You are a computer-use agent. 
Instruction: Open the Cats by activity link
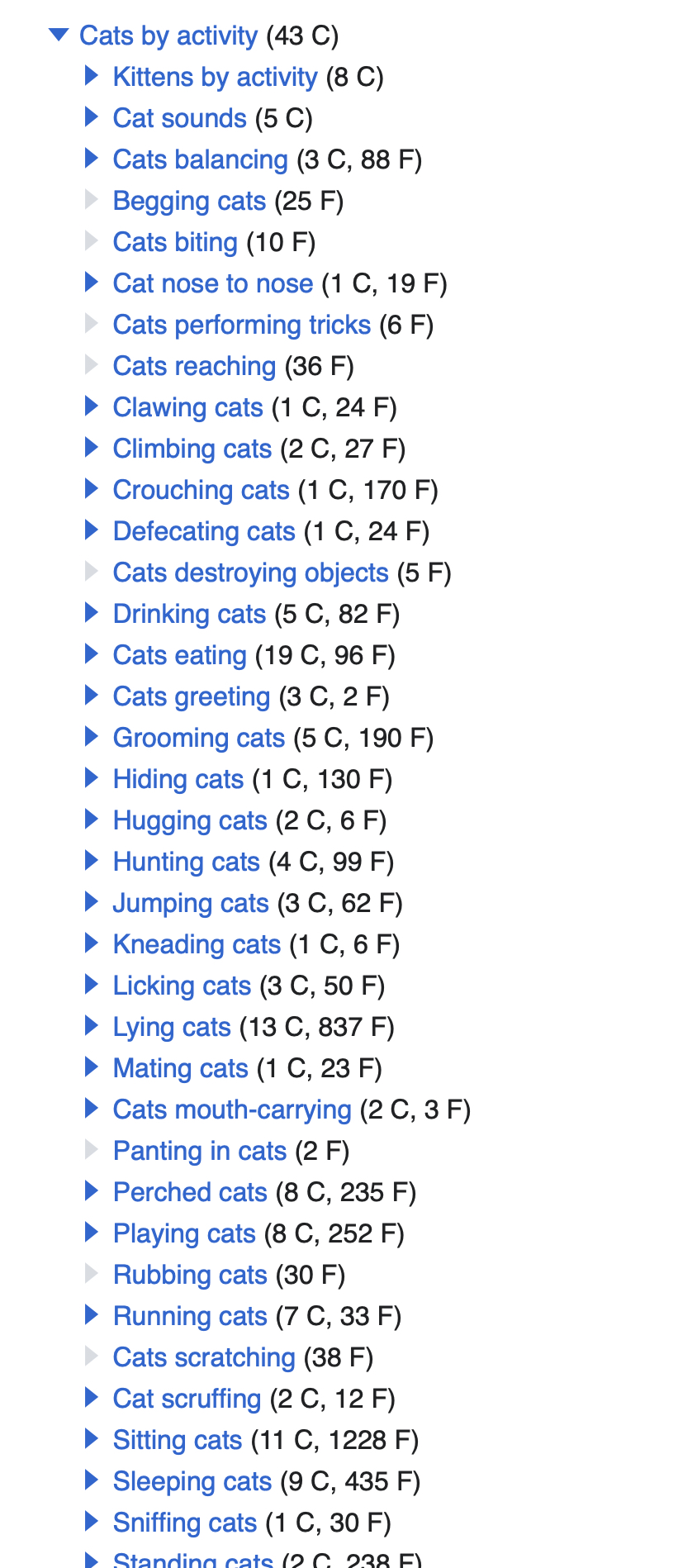(168, 36)
